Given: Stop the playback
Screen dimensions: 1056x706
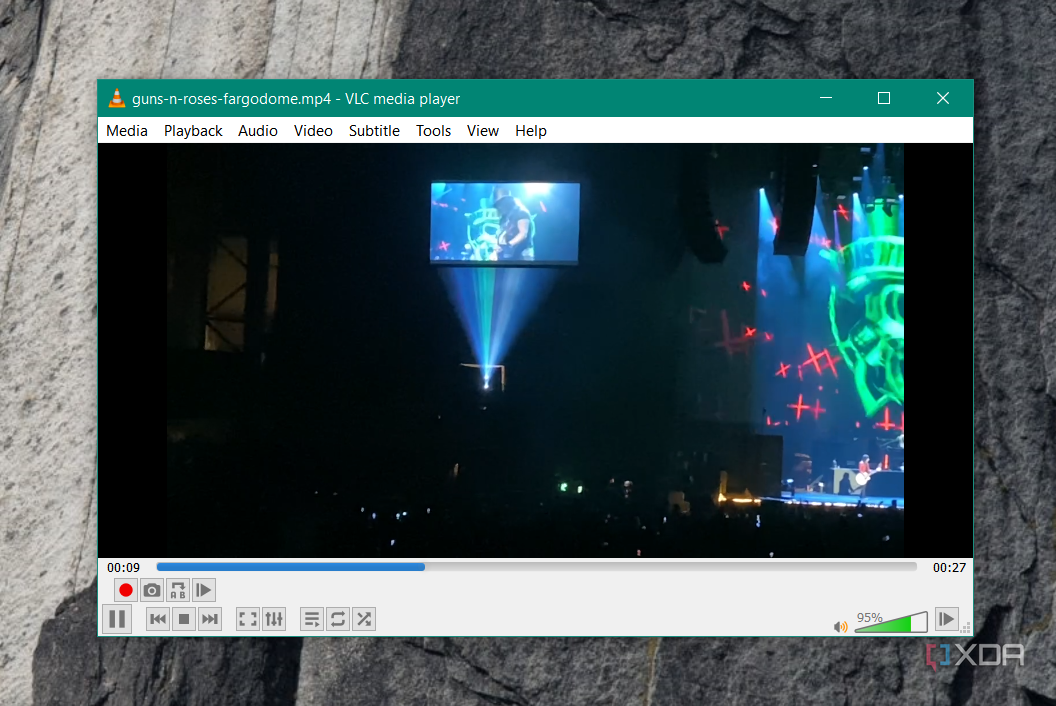Looking at the screenshot, I should tap(184, 619).
